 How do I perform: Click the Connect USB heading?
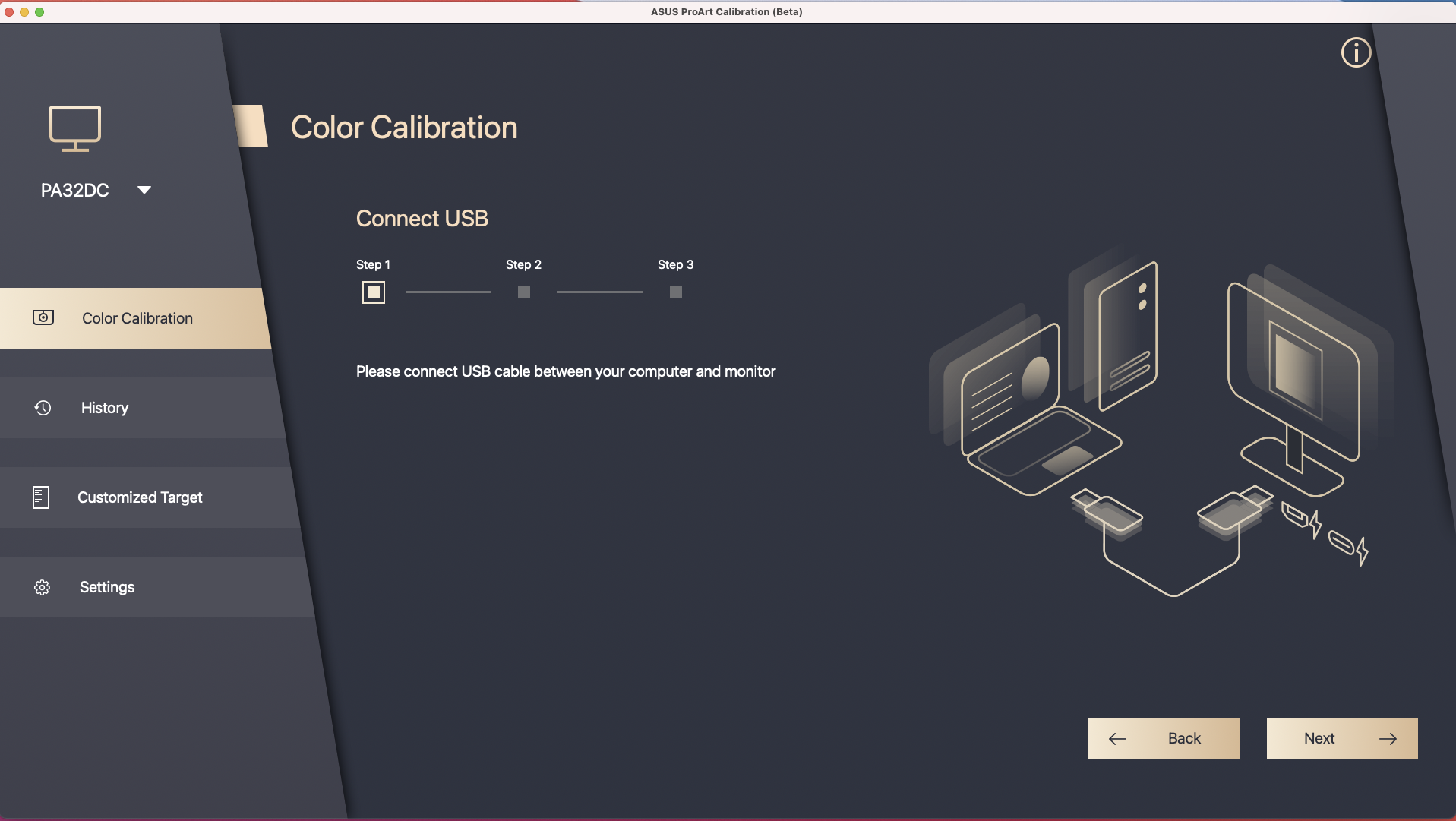(422, 219)
